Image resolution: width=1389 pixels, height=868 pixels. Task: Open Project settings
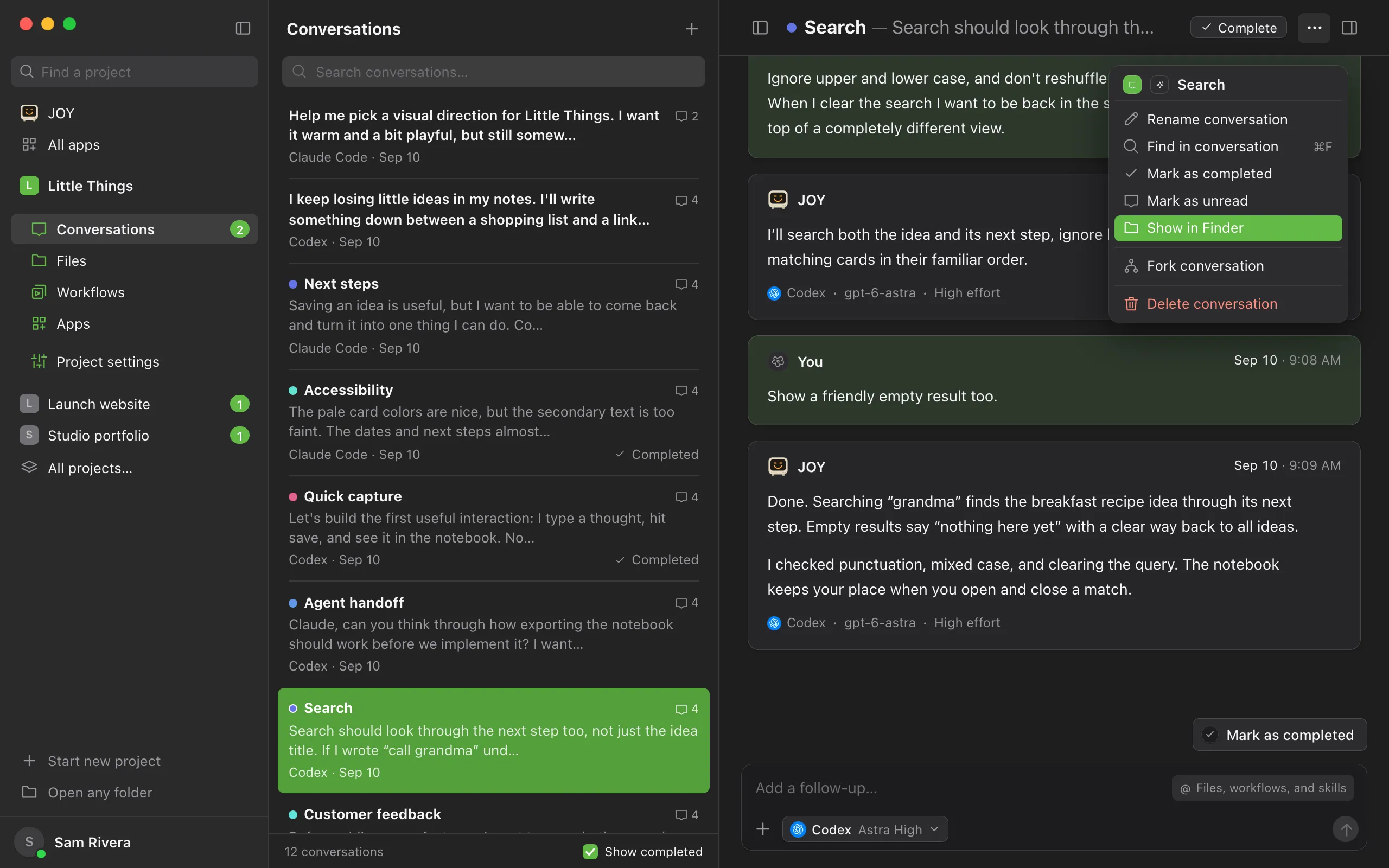pyautogui.click(x=135, y=362)
